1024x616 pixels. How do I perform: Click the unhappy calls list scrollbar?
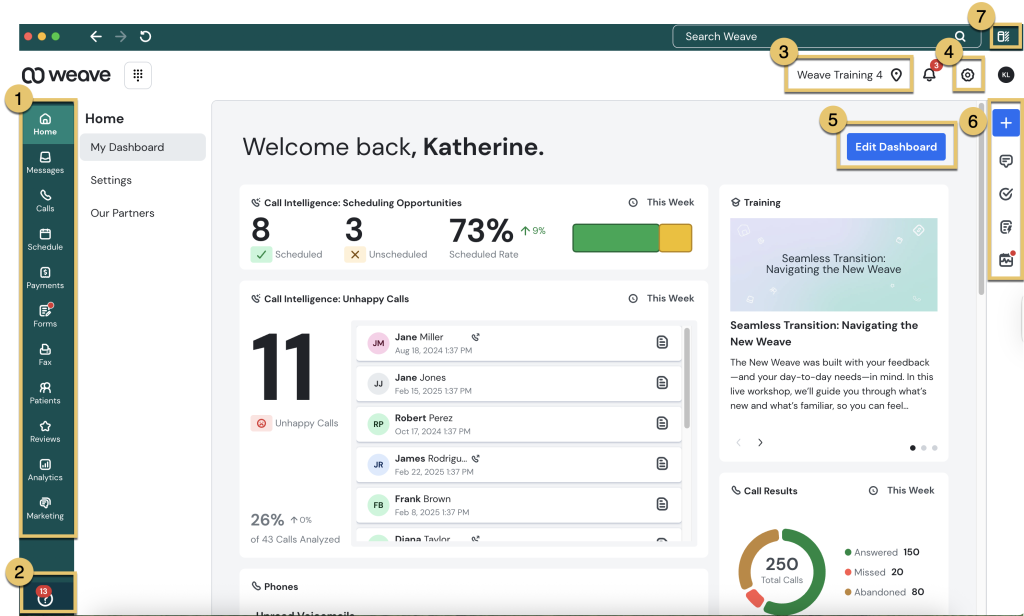[x=687, y=378]
